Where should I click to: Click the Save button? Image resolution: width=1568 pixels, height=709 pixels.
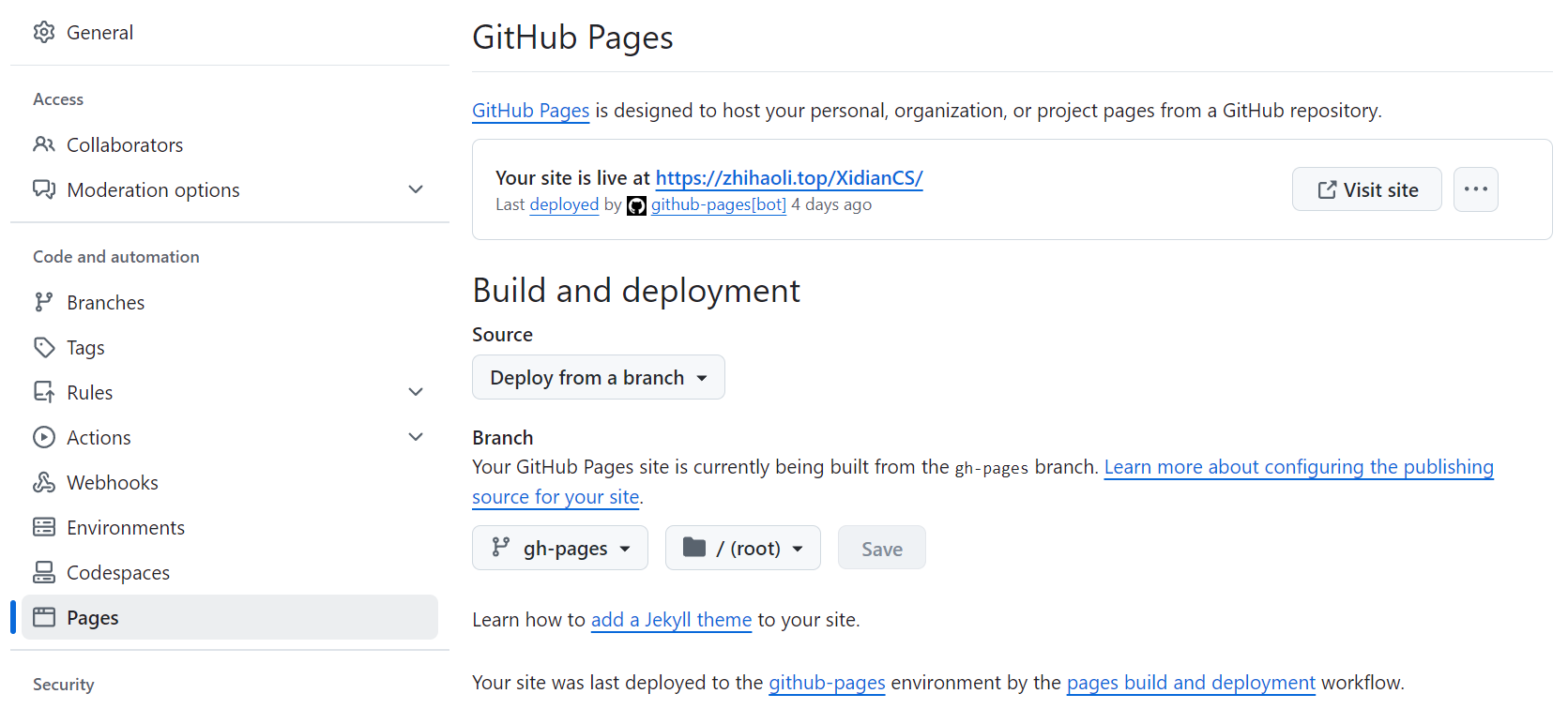point(882,548)
